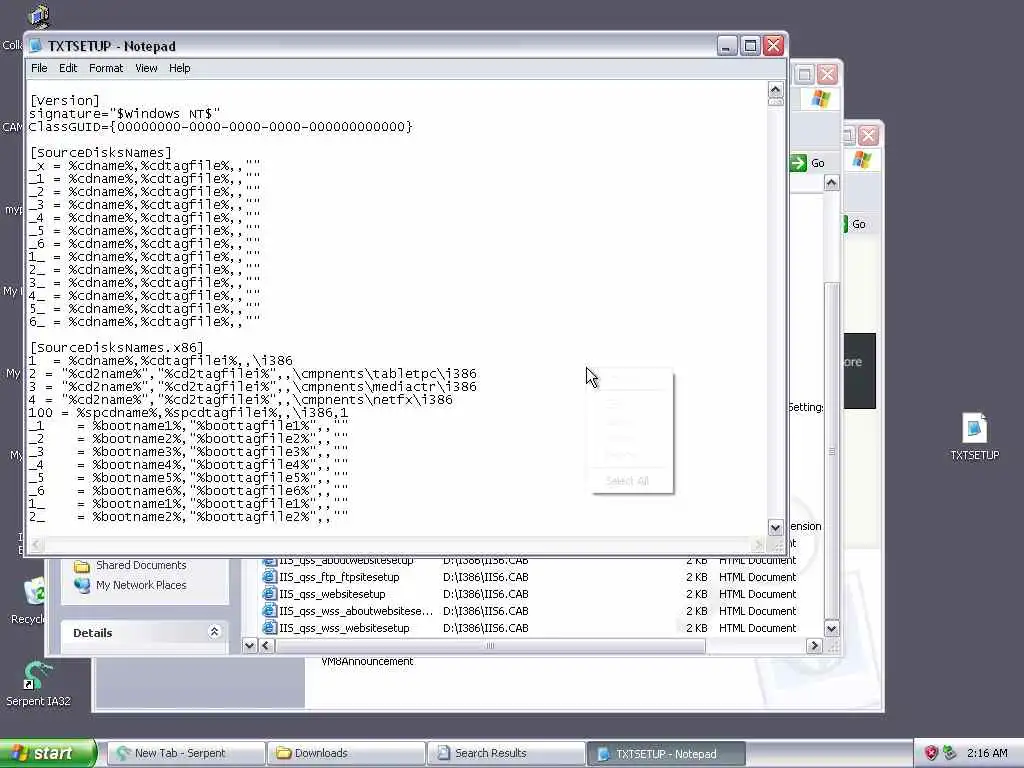Click the IIS_qss_ftp_ftpsitesetup file name

(339, 577)
